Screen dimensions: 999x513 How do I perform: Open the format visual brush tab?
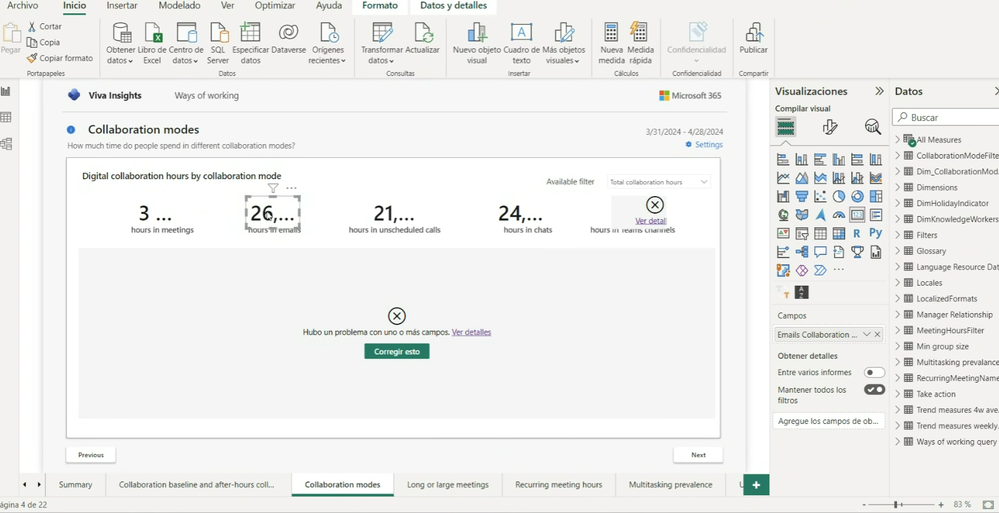830,127
